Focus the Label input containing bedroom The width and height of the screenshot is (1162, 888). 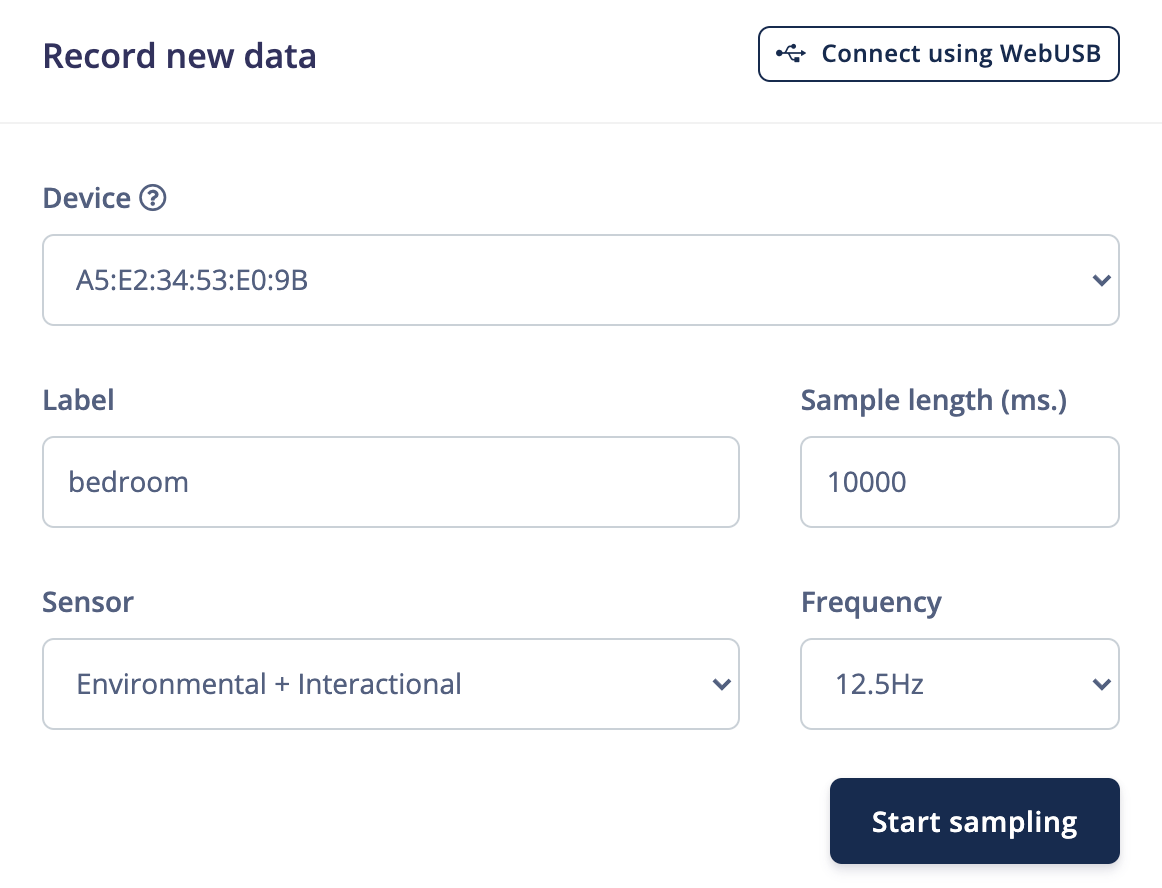tap(390, 482)
